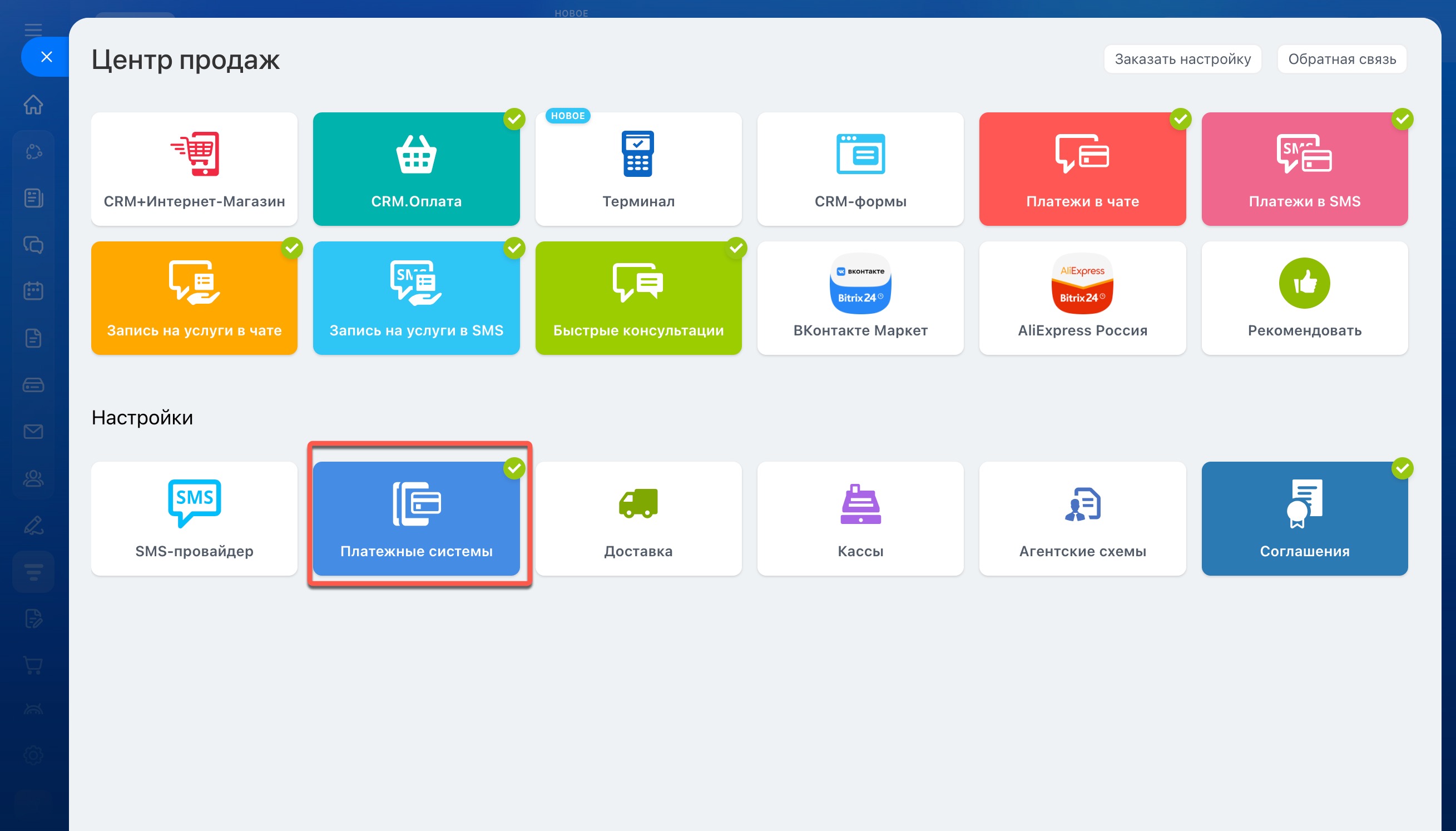Open the Терминал tile
The image size is (1456, 831).
point(638,169)
